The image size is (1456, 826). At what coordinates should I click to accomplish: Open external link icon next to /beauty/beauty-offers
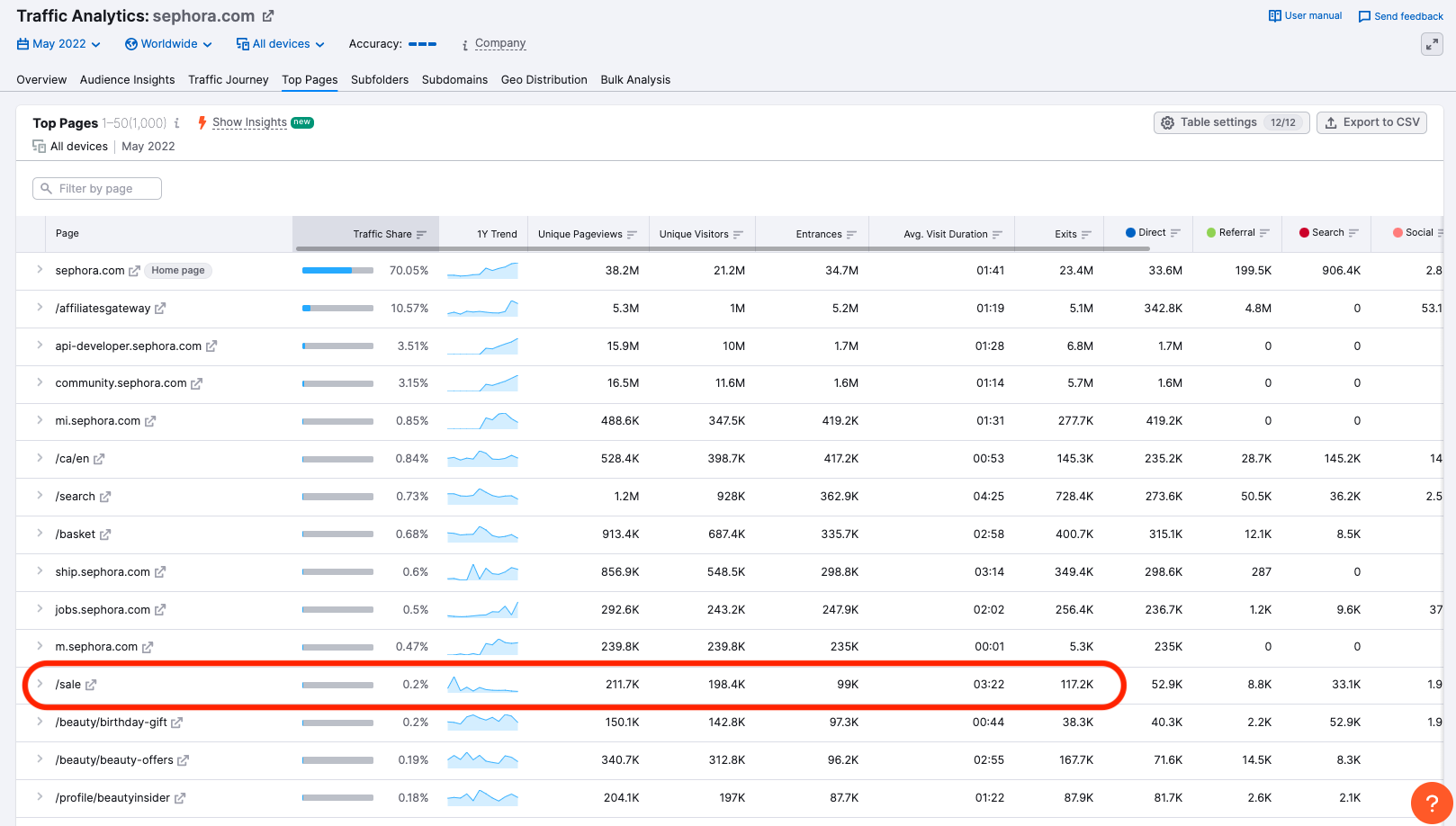coord(184,760)
